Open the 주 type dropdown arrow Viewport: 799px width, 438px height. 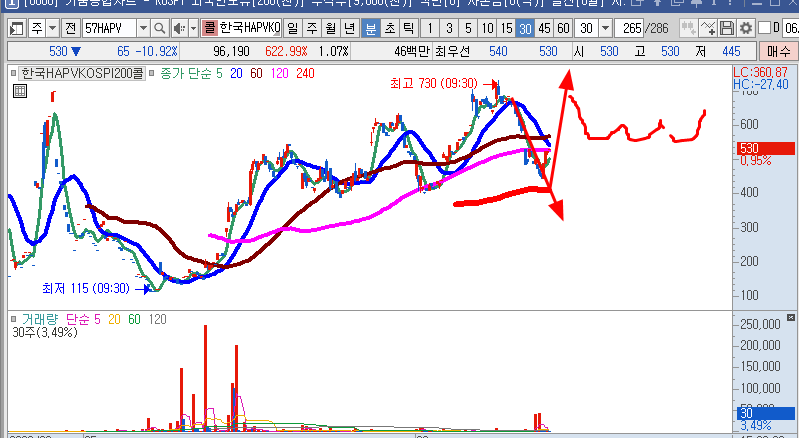[52, 28]
